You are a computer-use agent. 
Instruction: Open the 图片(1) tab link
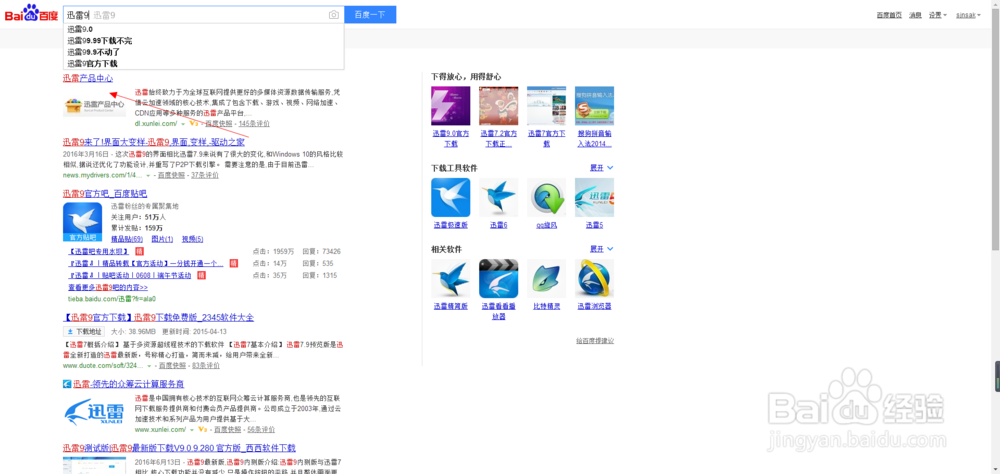161,239
